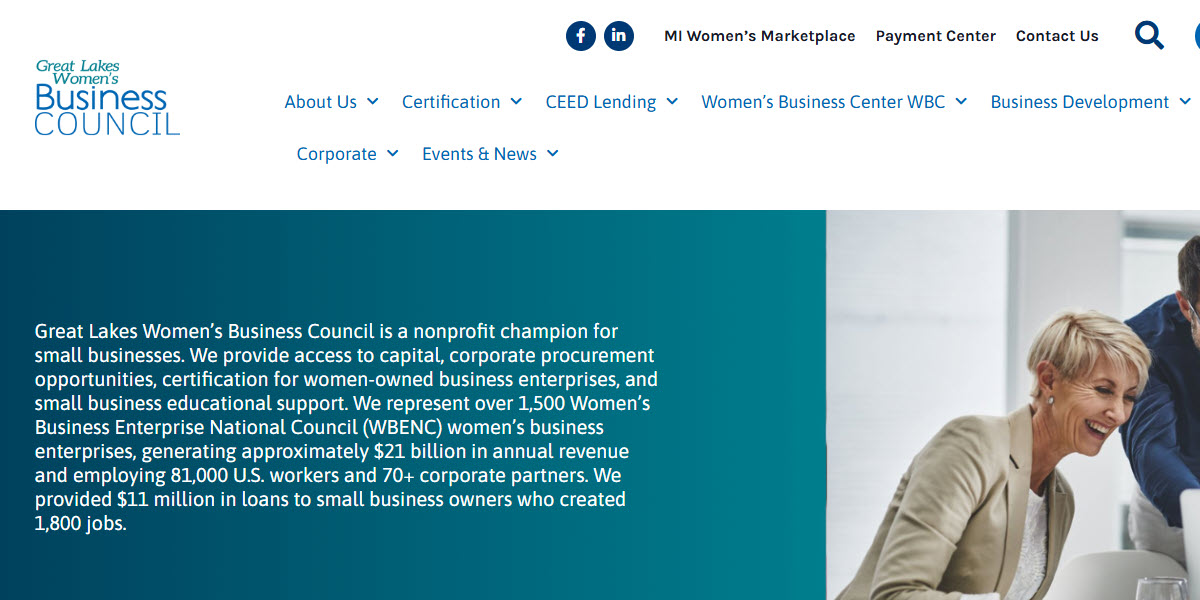Select the About Us menu item
The image size is (1200, 600).
pos(321,101)
